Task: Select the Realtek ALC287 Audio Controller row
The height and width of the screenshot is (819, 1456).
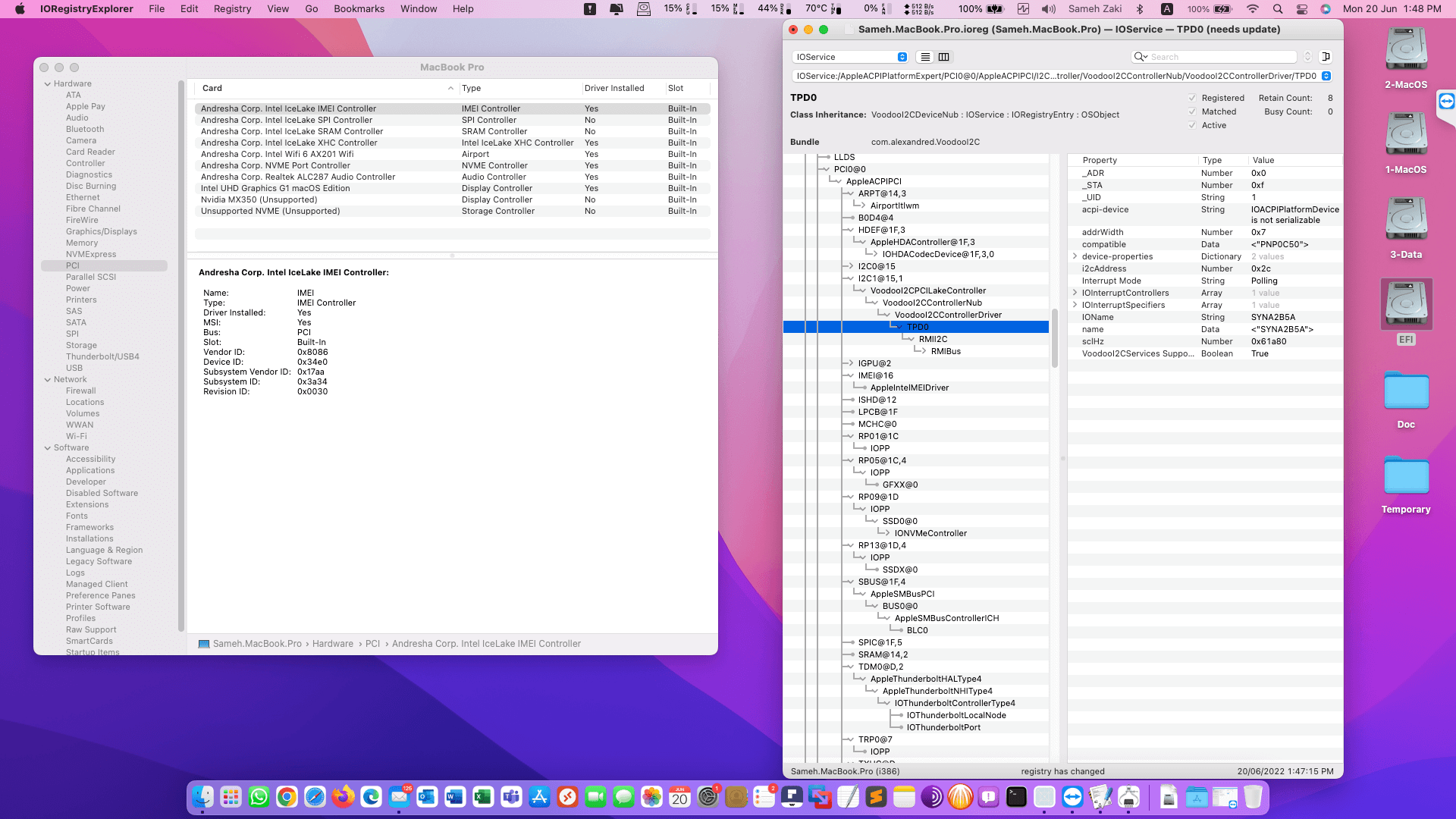Action: pyautogui.click(x=453, y=177)
